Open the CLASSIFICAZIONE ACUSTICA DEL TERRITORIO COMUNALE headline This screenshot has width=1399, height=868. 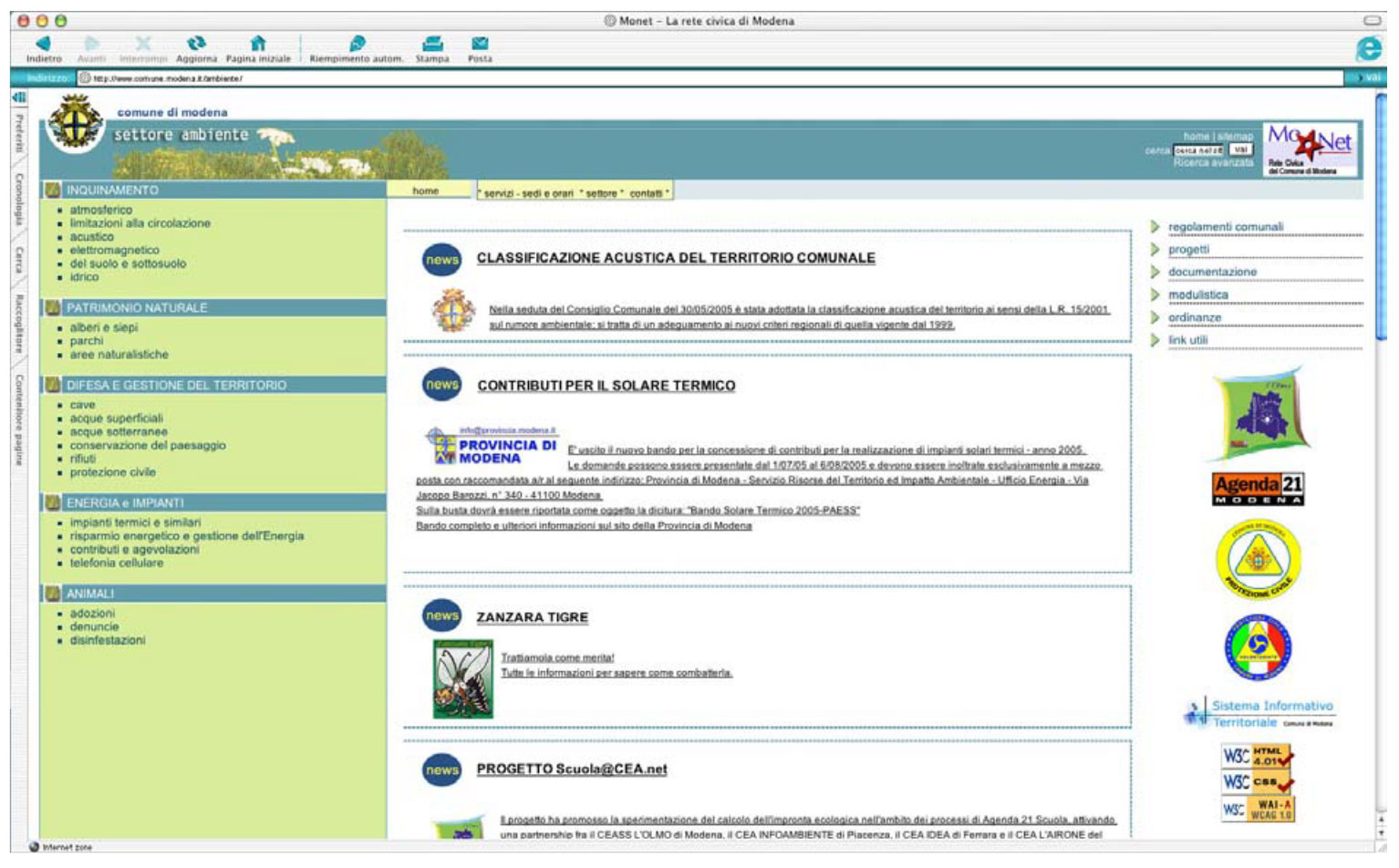click(676, 259)
